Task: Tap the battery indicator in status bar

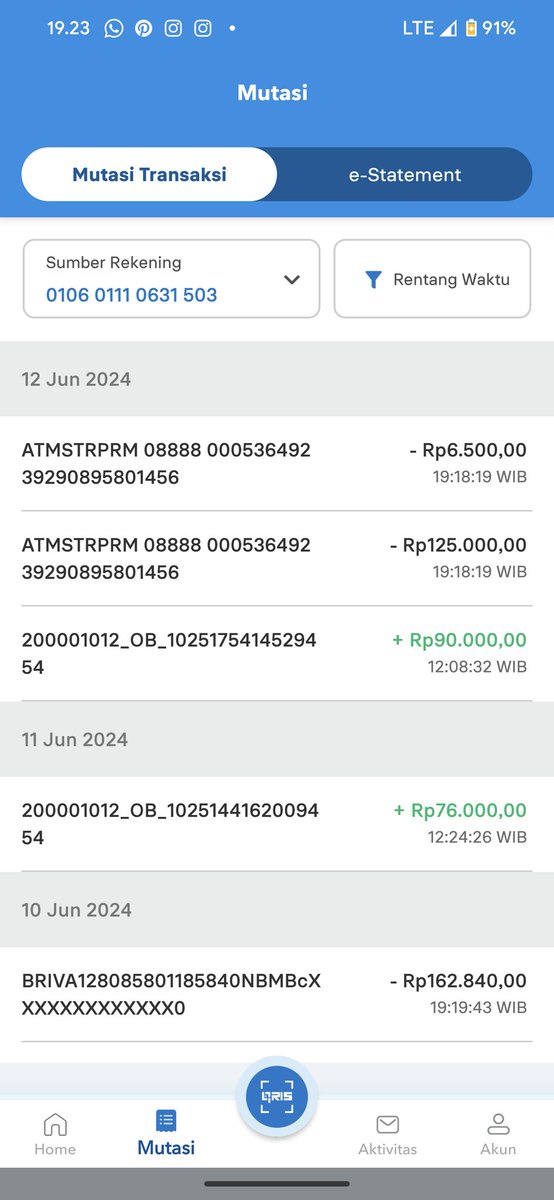Action: [x=470, y=28]
